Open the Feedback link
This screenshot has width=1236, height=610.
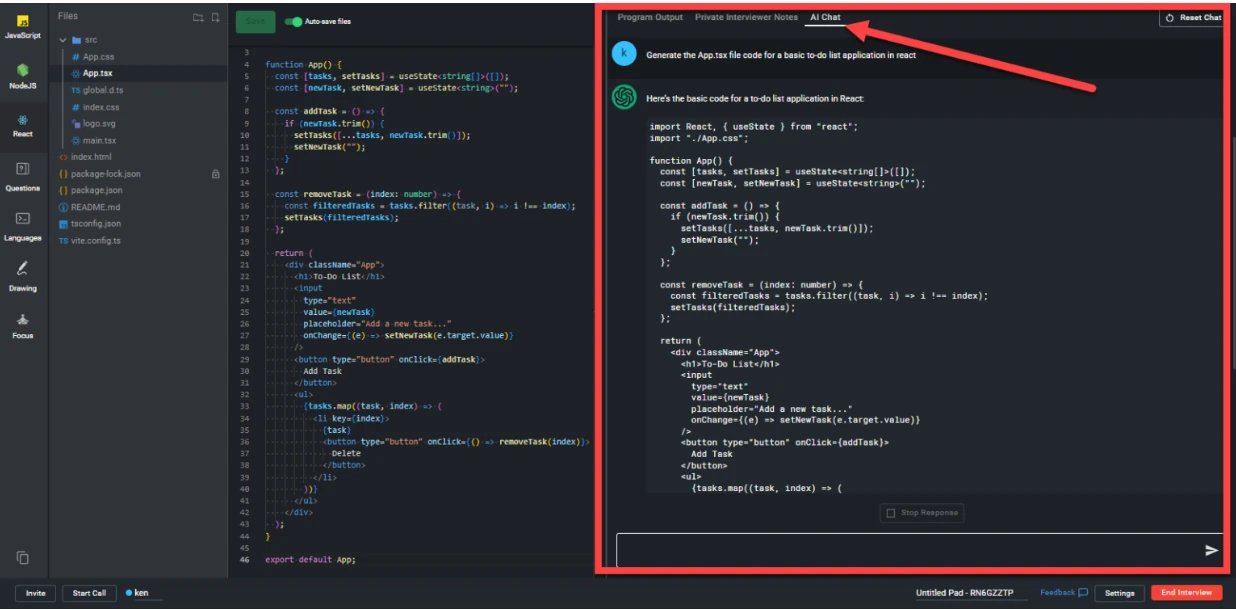[x=1057, y=593]
